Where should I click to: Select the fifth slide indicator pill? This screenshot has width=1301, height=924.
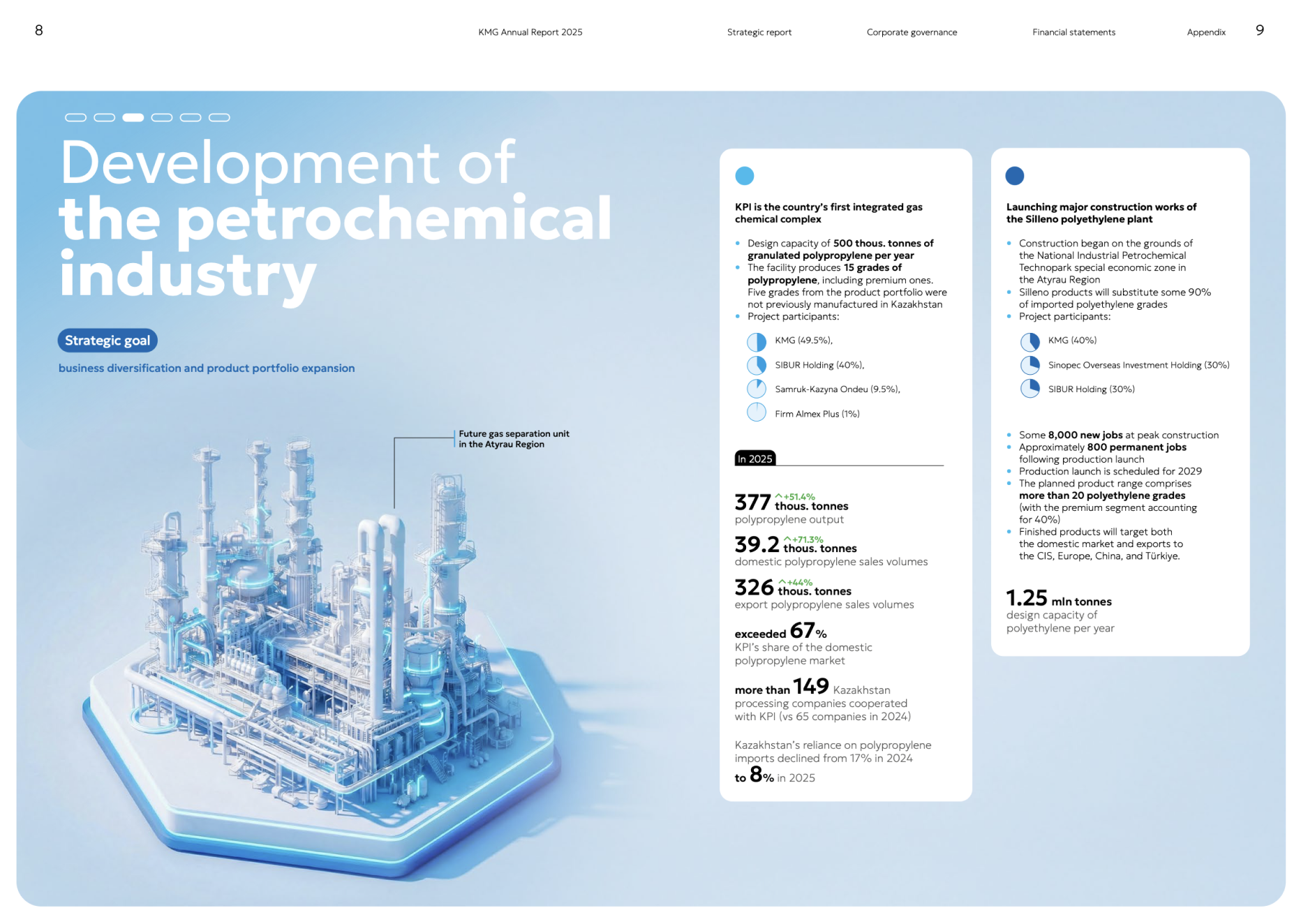[191, 117]
